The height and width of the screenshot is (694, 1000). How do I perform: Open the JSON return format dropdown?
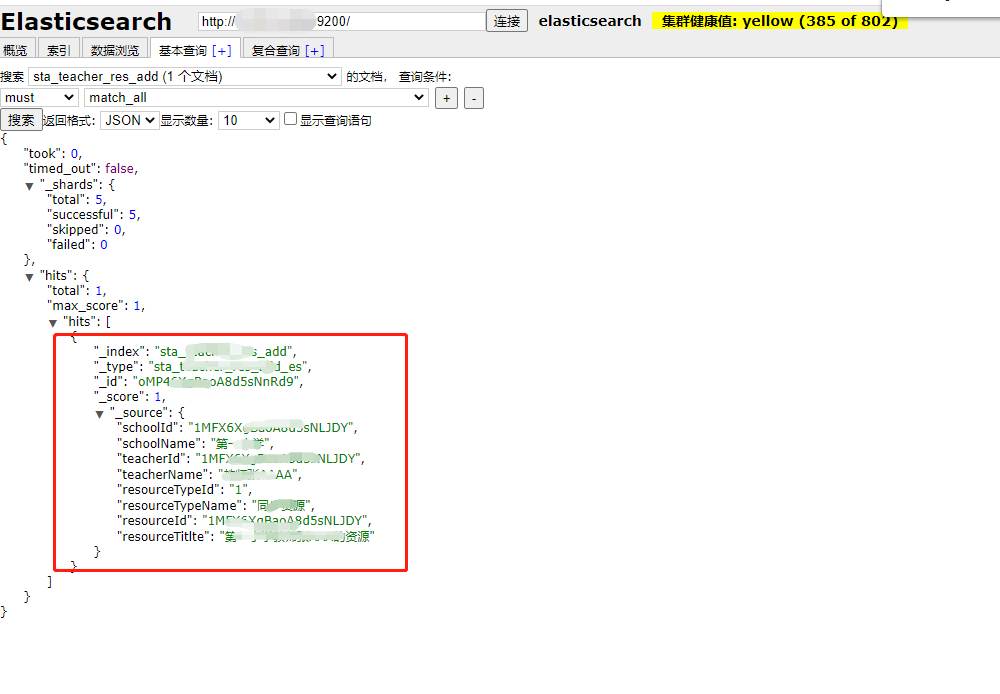click(129, 120)
